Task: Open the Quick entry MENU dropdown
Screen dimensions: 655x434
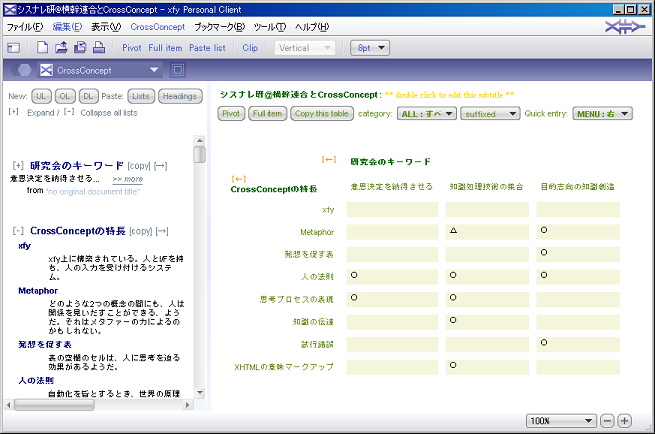Action: pos(602,114)
